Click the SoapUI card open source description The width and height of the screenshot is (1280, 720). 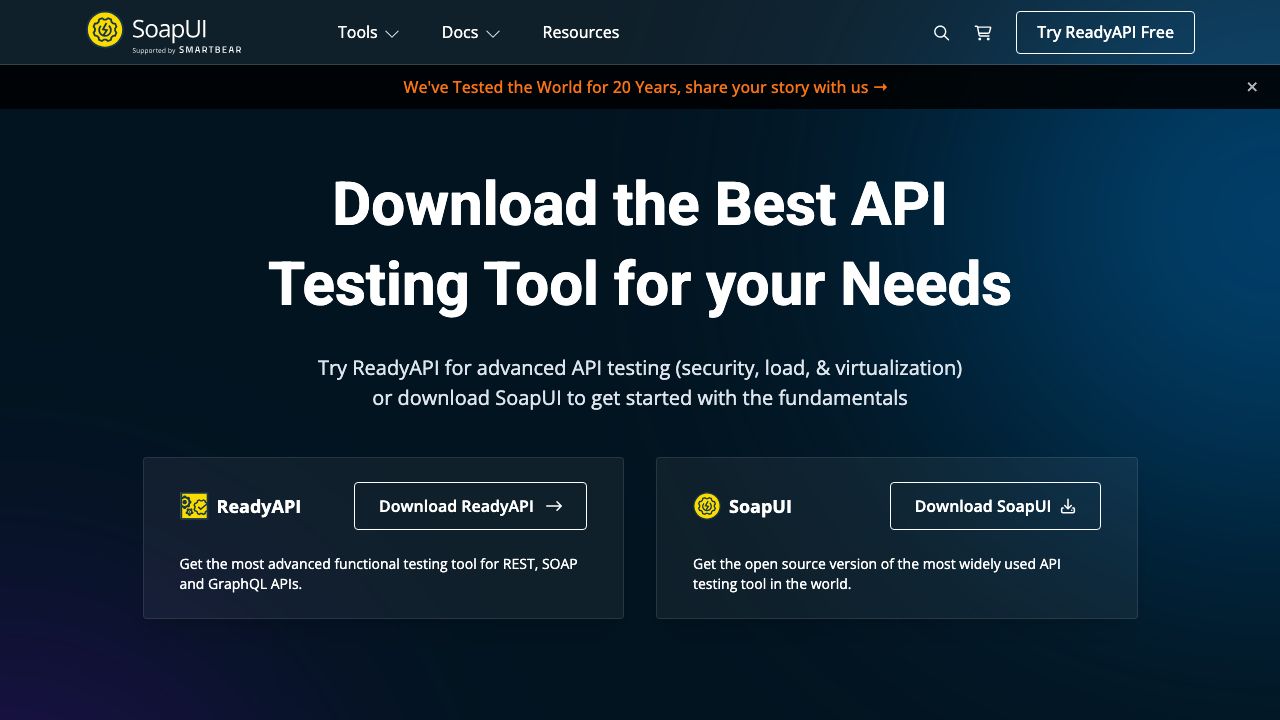coord(877,574)
